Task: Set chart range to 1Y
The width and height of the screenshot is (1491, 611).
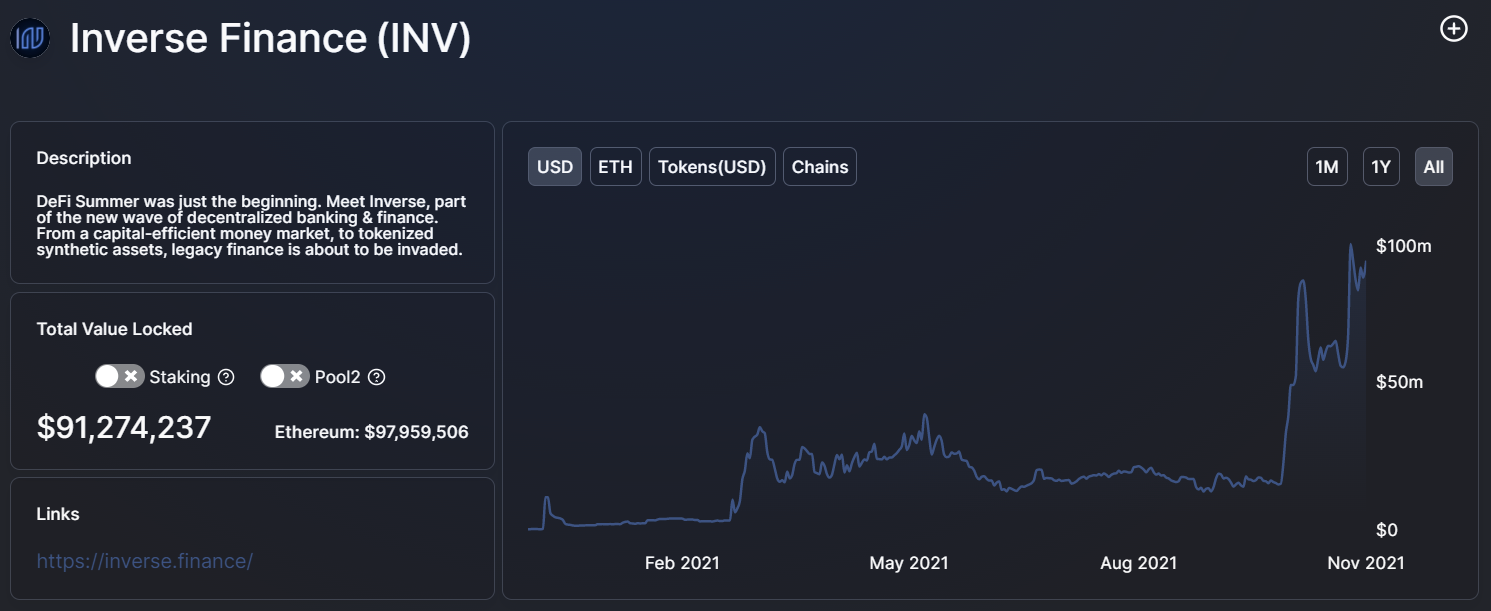Action: (1381, 167)
